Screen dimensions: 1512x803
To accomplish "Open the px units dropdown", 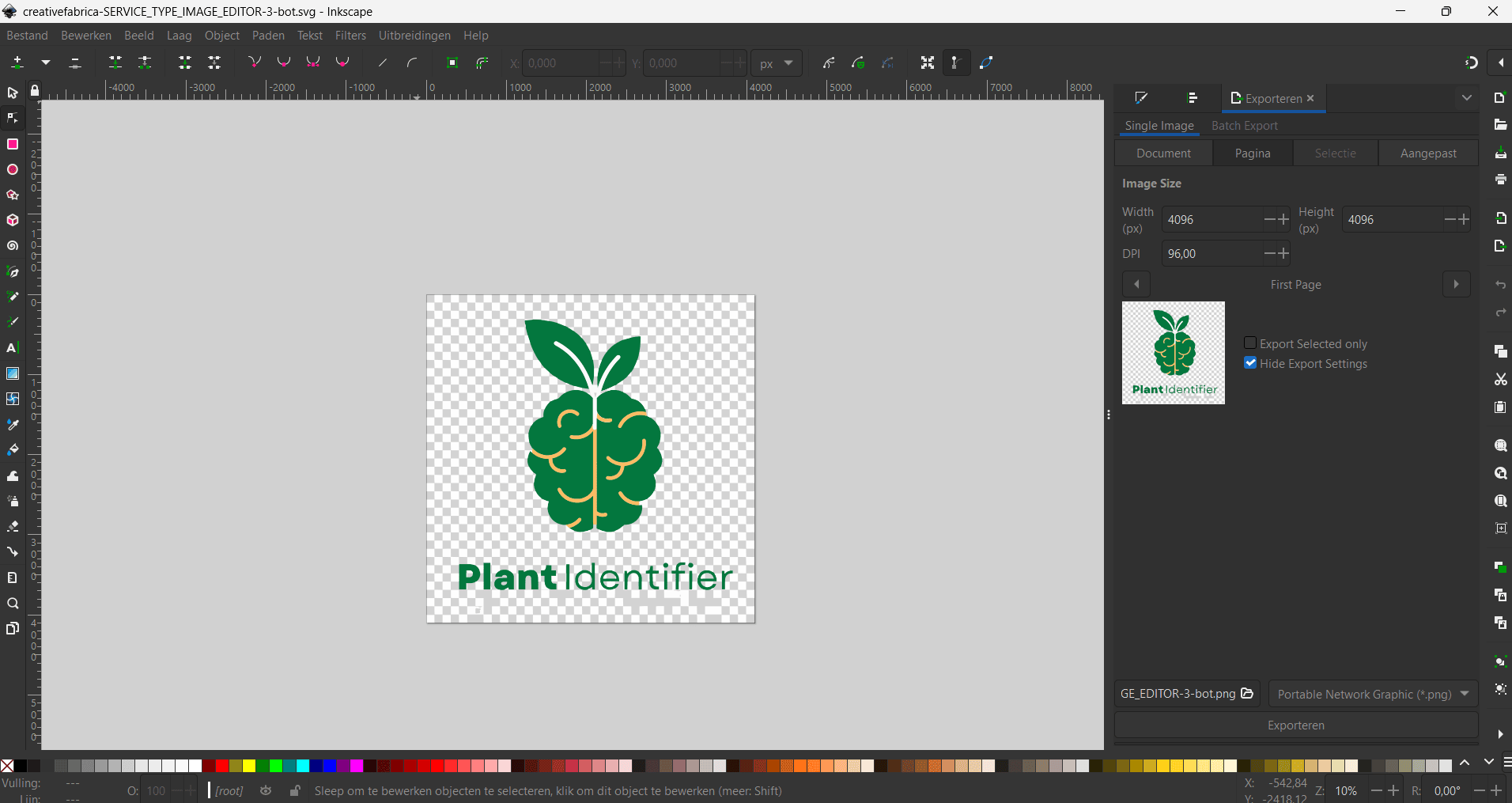I will (777, 63).
